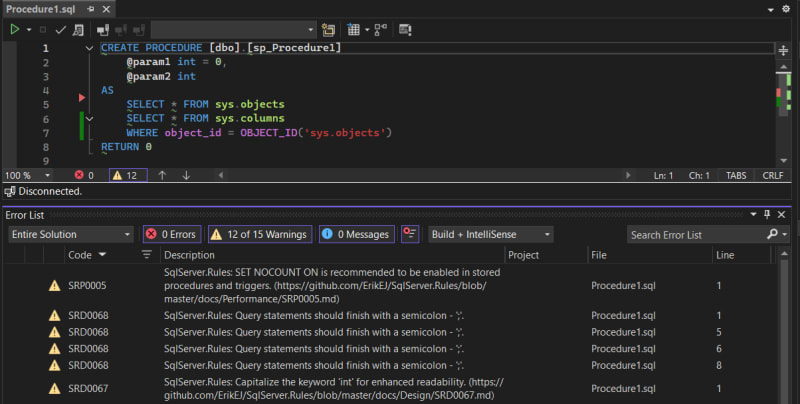The height and width of the screenshot is (404, 800).
Task: Toggle the 0 Messages filter button
Action: point(357,235)
